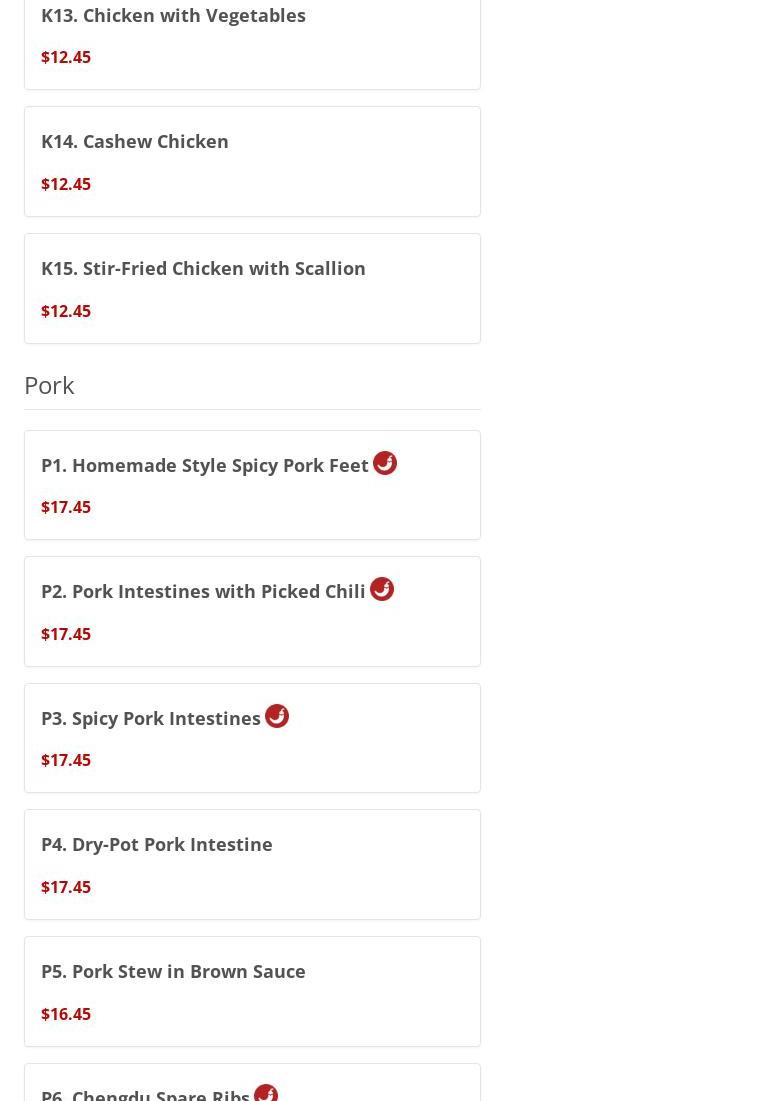The width and height of the screenshot is (770, 1101).
Task: Open P1. Homemade Style Spicy Pork Feet
Action: pos(205,465)
